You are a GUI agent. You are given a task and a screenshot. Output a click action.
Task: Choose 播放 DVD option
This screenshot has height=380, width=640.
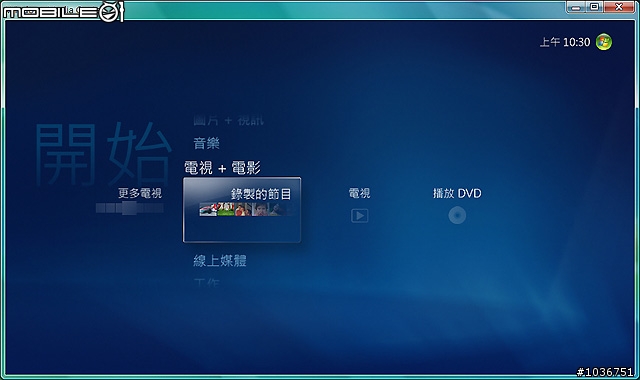[x=457, y=193]
